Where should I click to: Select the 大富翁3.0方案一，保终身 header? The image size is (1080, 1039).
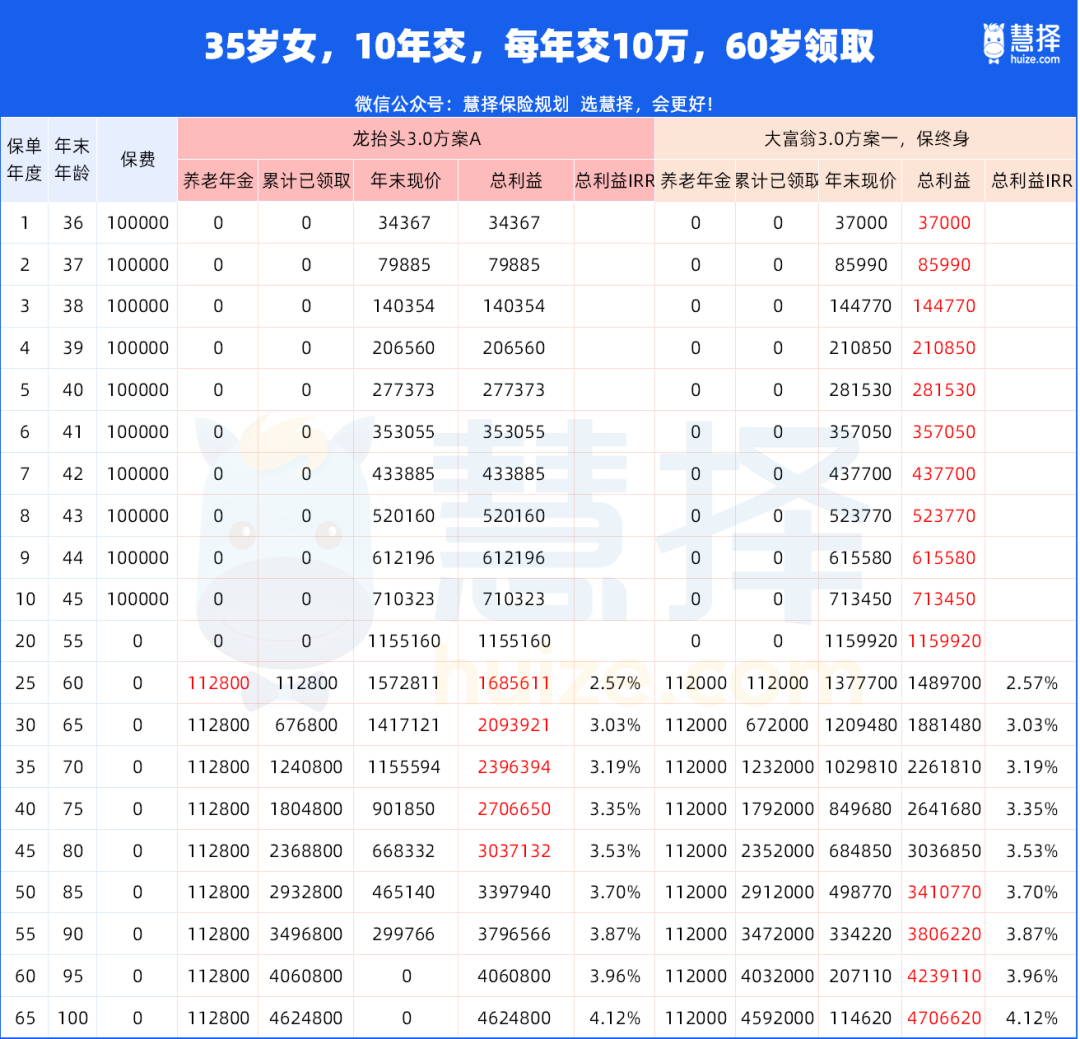(865, 139)
